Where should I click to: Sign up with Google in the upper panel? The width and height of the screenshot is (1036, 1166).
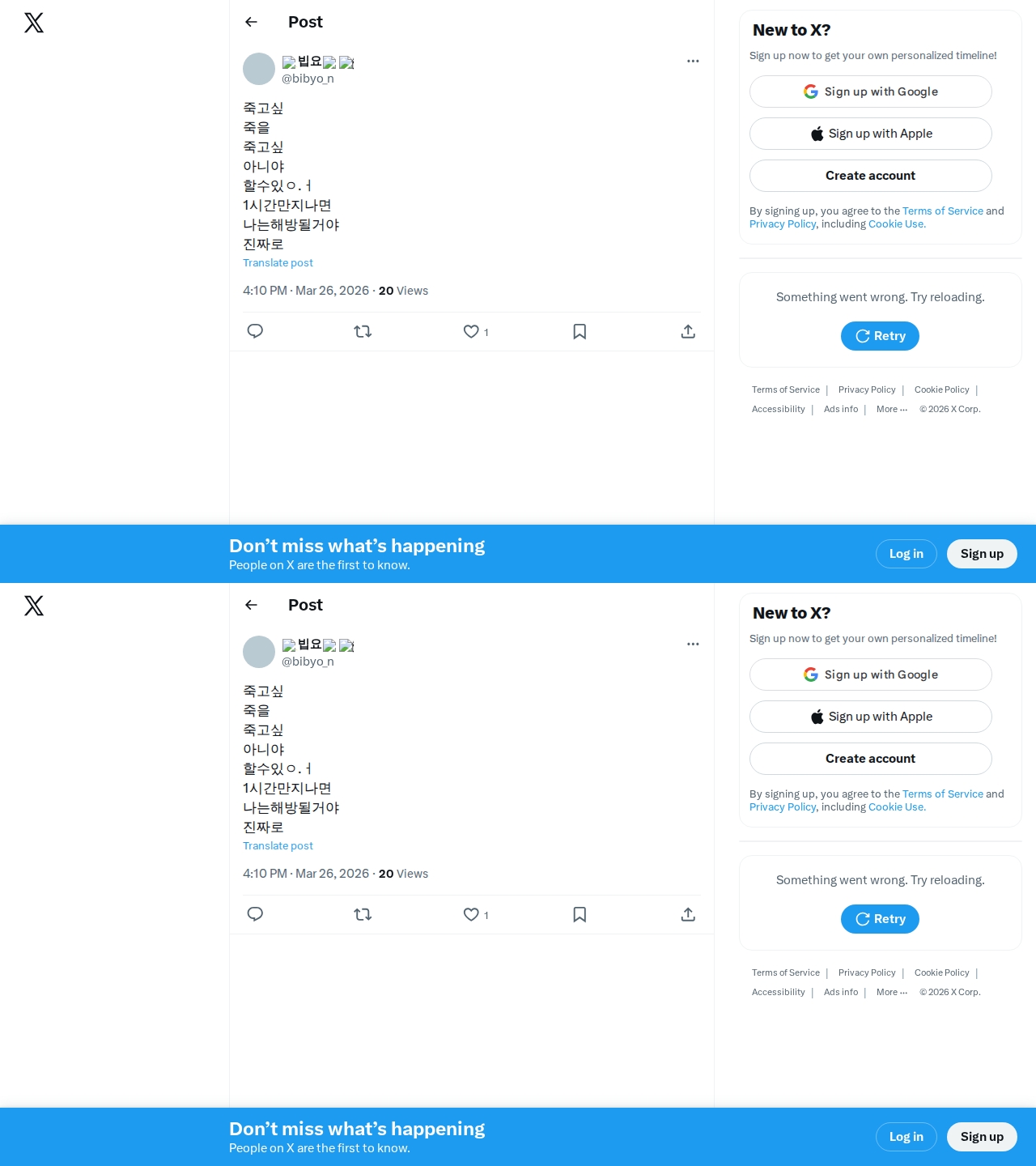871,91
